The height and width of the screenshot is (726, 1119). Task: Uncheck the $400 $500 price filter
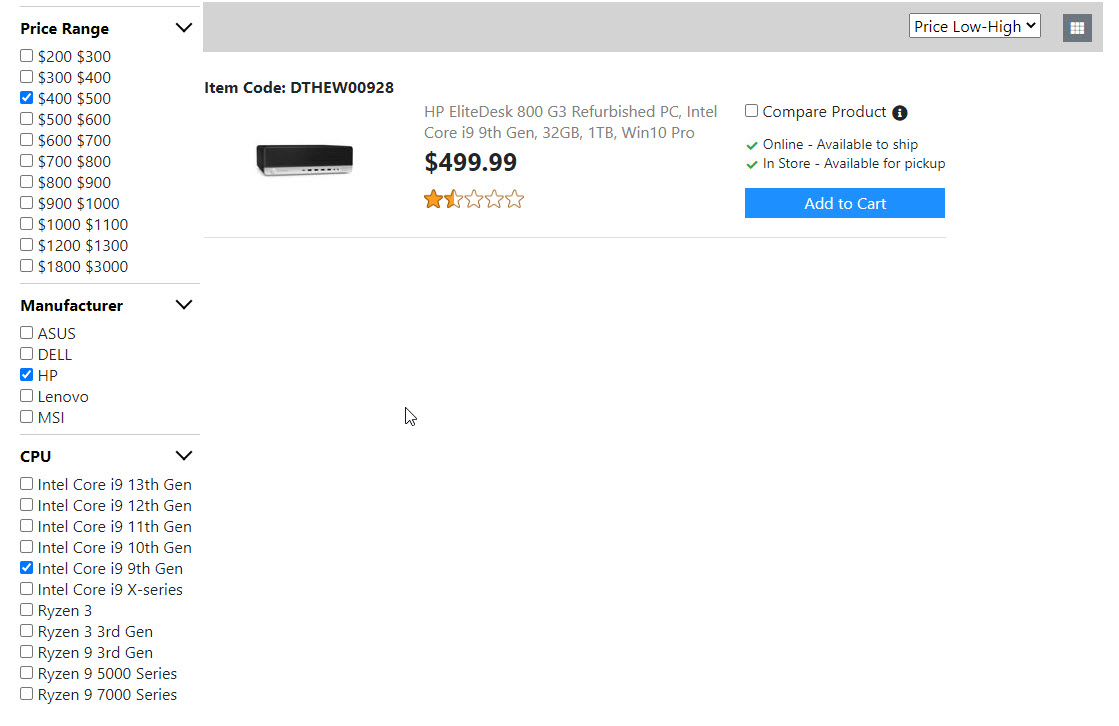27,98
